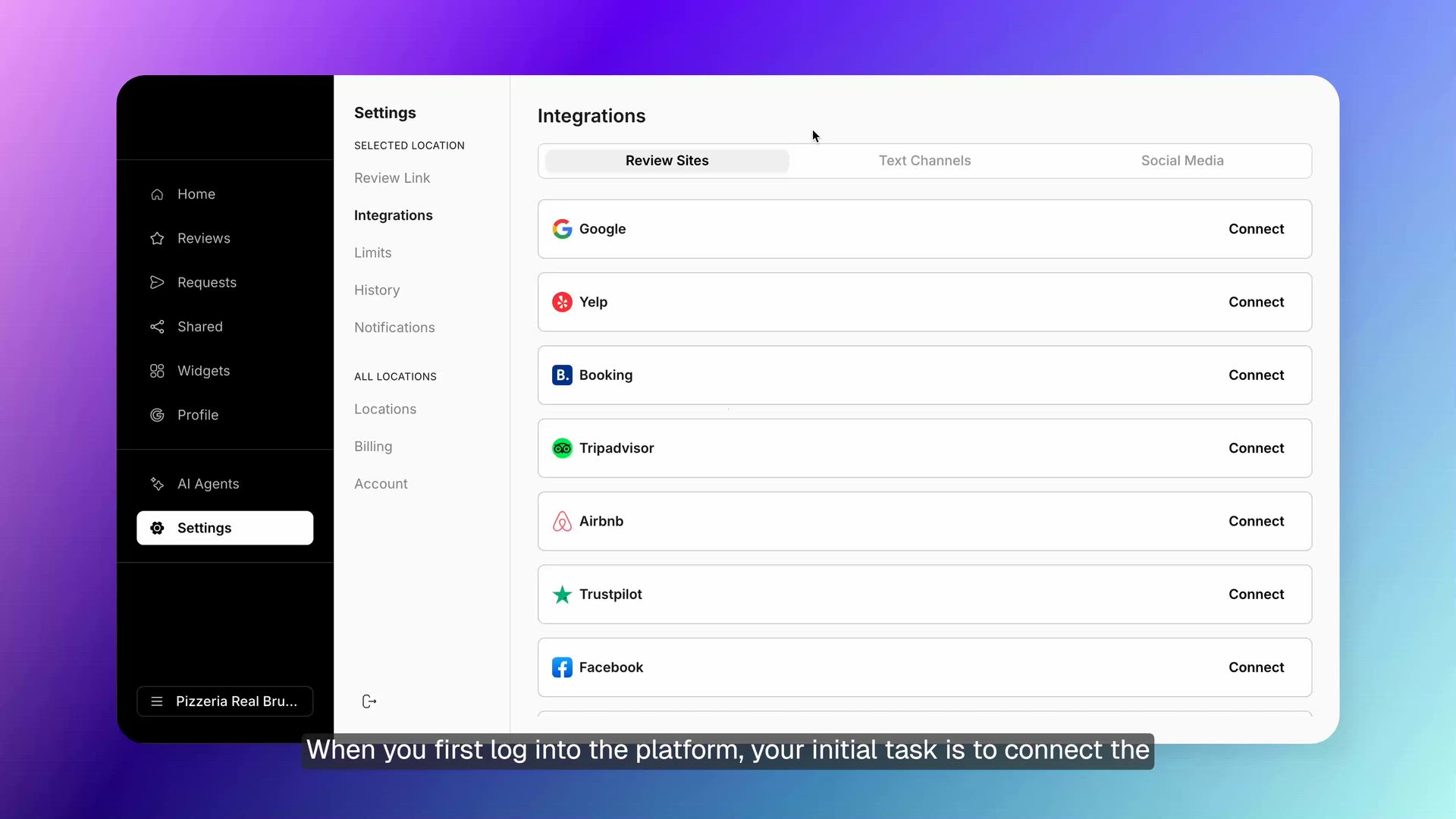Viewport: 1456px width, 819px height.
Task: Click the AI Agents sparkle icon
Action: click(x=156, y=484)
